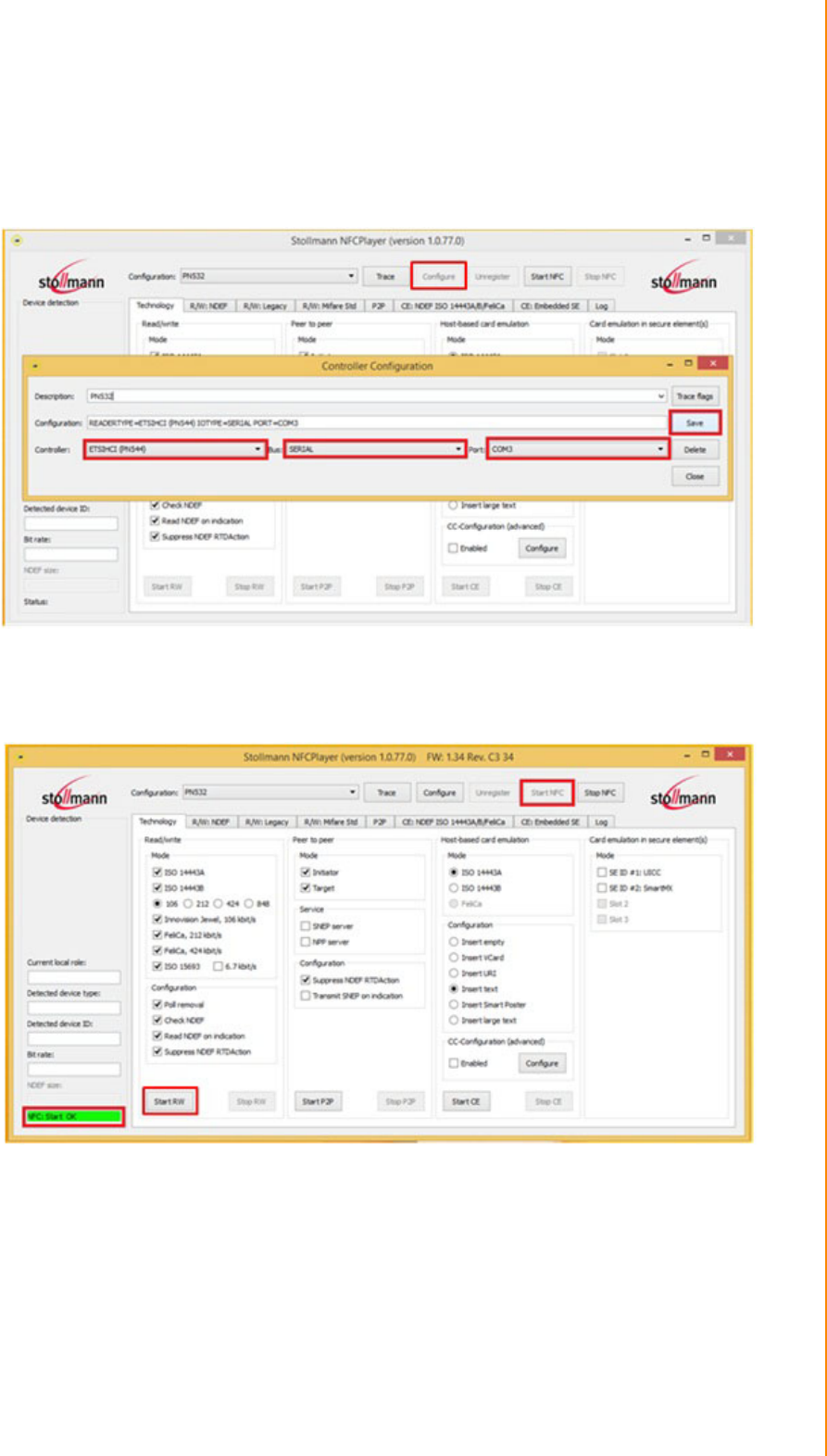Enable SNEP server in FW 1.34 window
This screenshot has height=1456, width=827.
click(x=306, y=925)
